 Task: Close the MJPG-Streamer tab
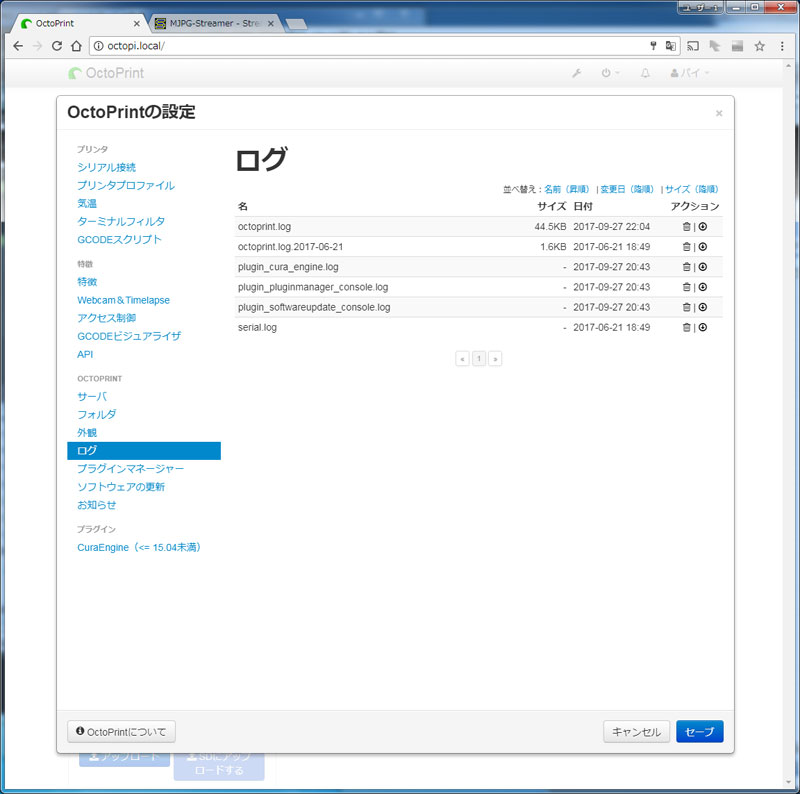[x=271, y=23]
